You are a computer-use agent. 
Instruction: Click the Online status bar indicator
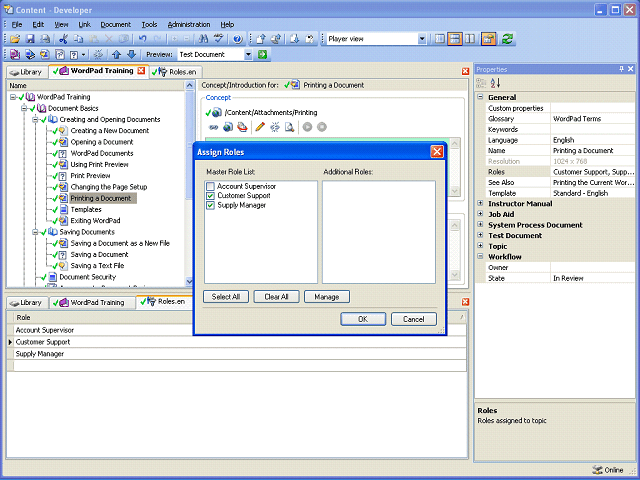pos(608,470)
